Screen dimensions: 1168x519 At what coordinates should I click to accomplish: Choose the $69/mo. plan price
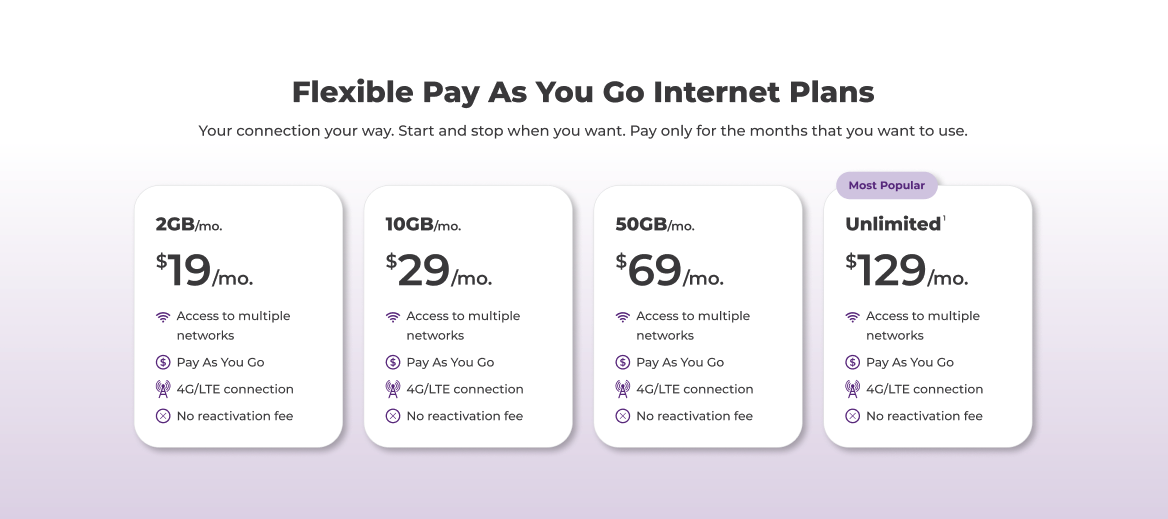point(669,270)
